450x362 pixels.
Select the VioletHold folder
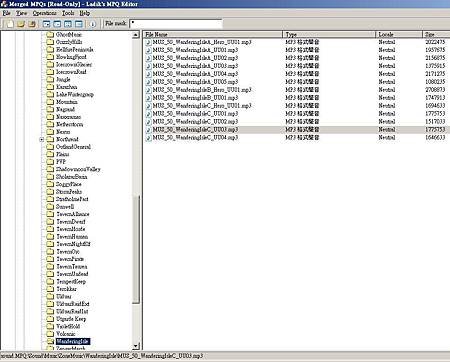point(68,326)
